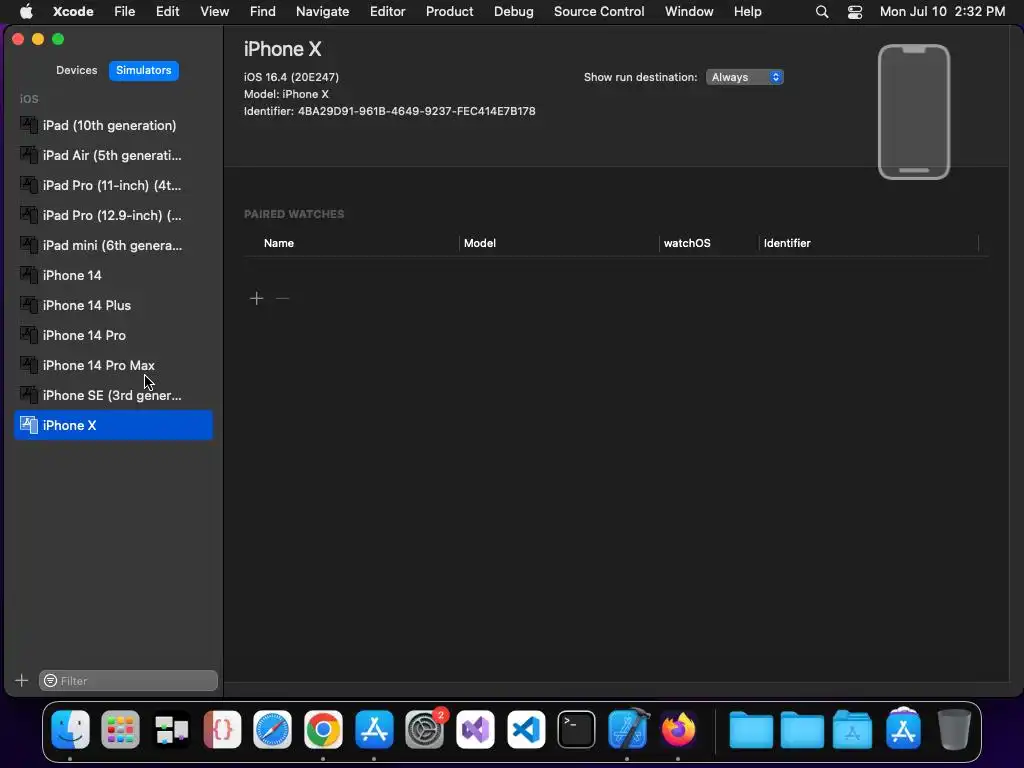Close the Devices and Simulators window
Viewport: 1024px width, 768px height.
tap(18, 39)
